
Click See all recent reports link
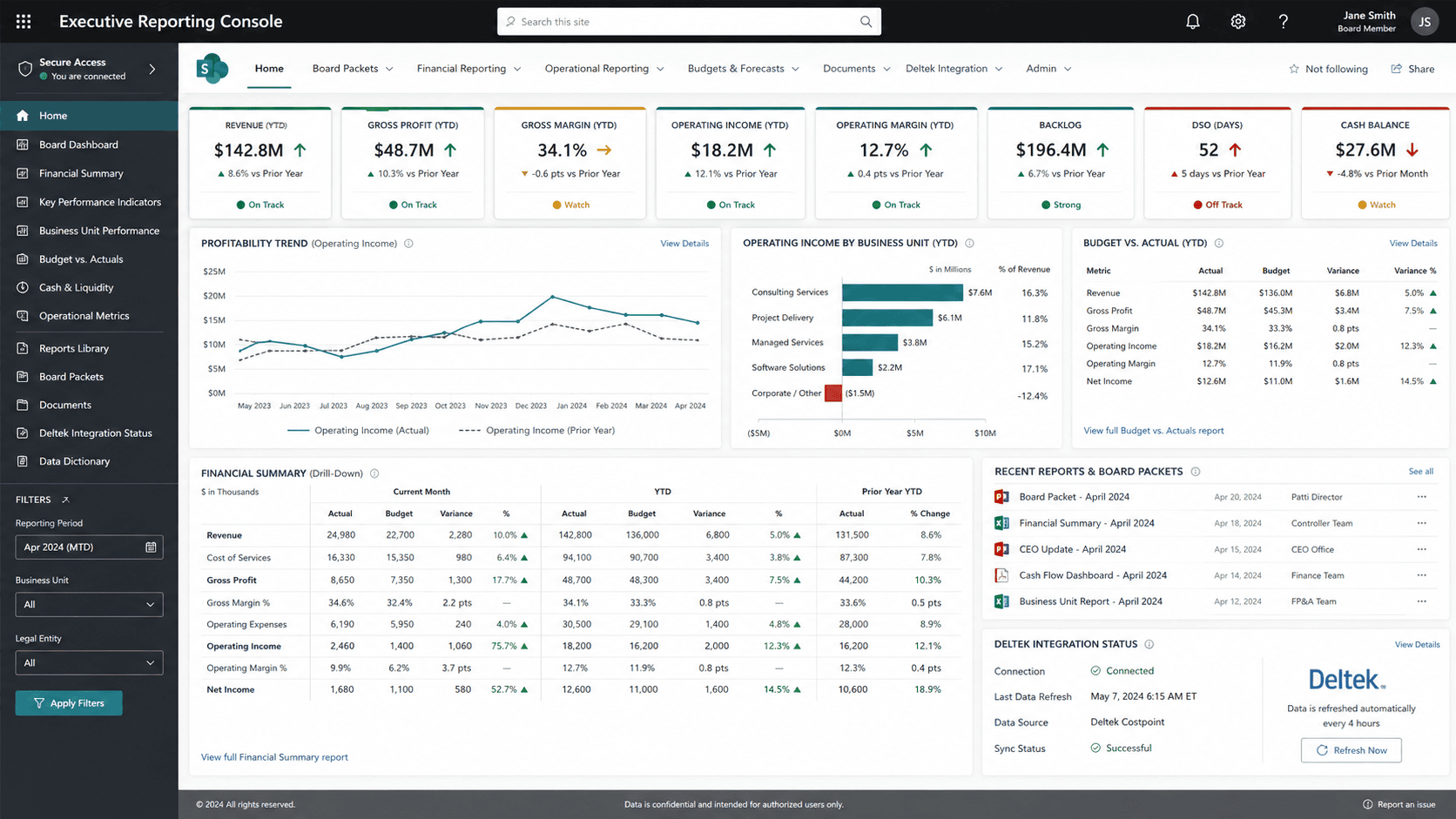(1421, 472)
